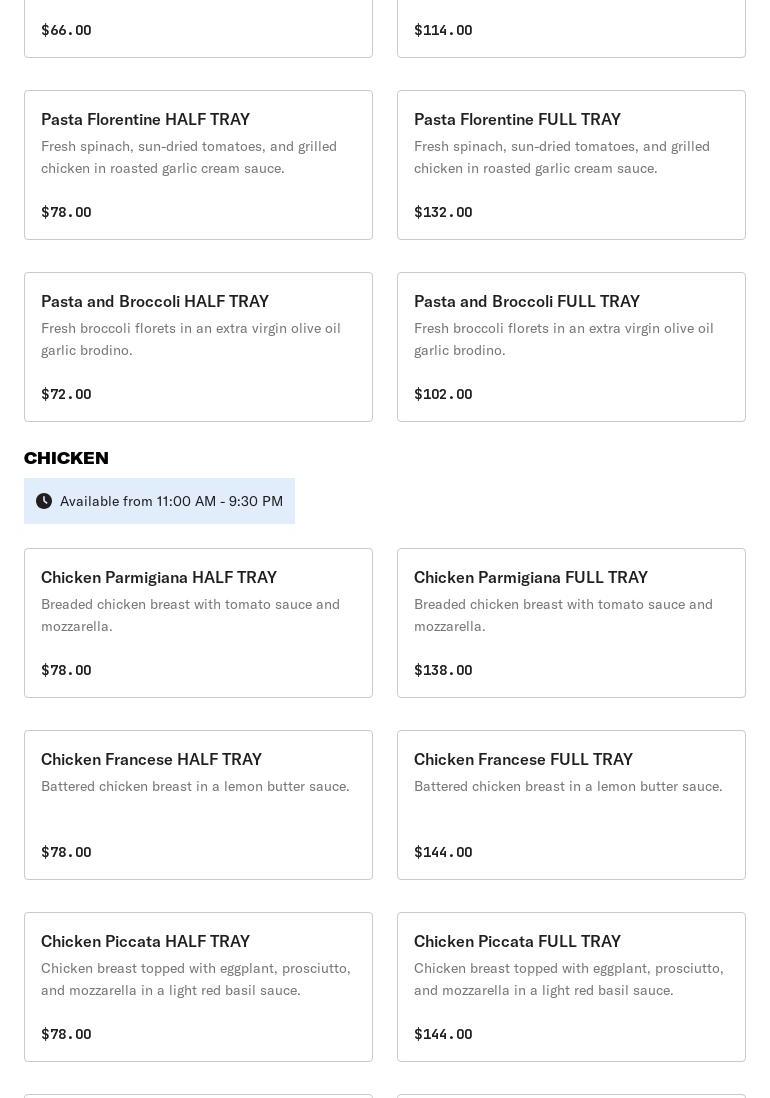This screenshot has height=1098, width=770.
Task: Click the clock icon beside availability hours
Action: tap(44, 501)
